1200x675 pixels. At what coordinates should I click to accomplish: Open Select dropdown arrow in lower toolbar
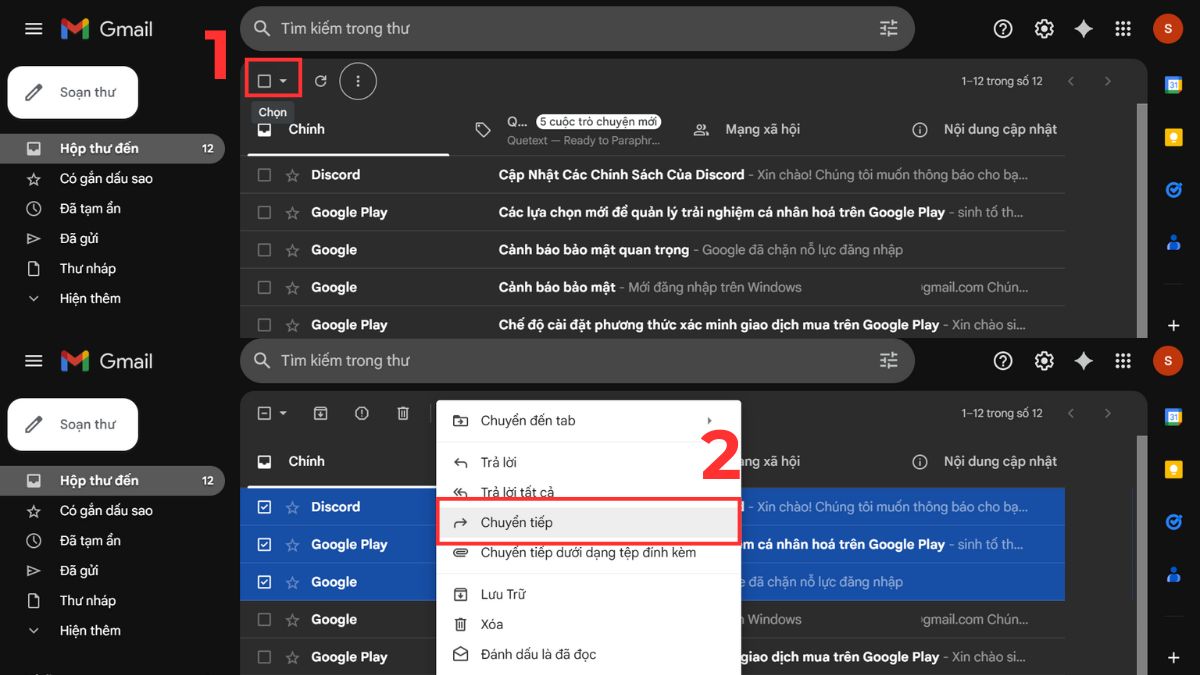284,413
